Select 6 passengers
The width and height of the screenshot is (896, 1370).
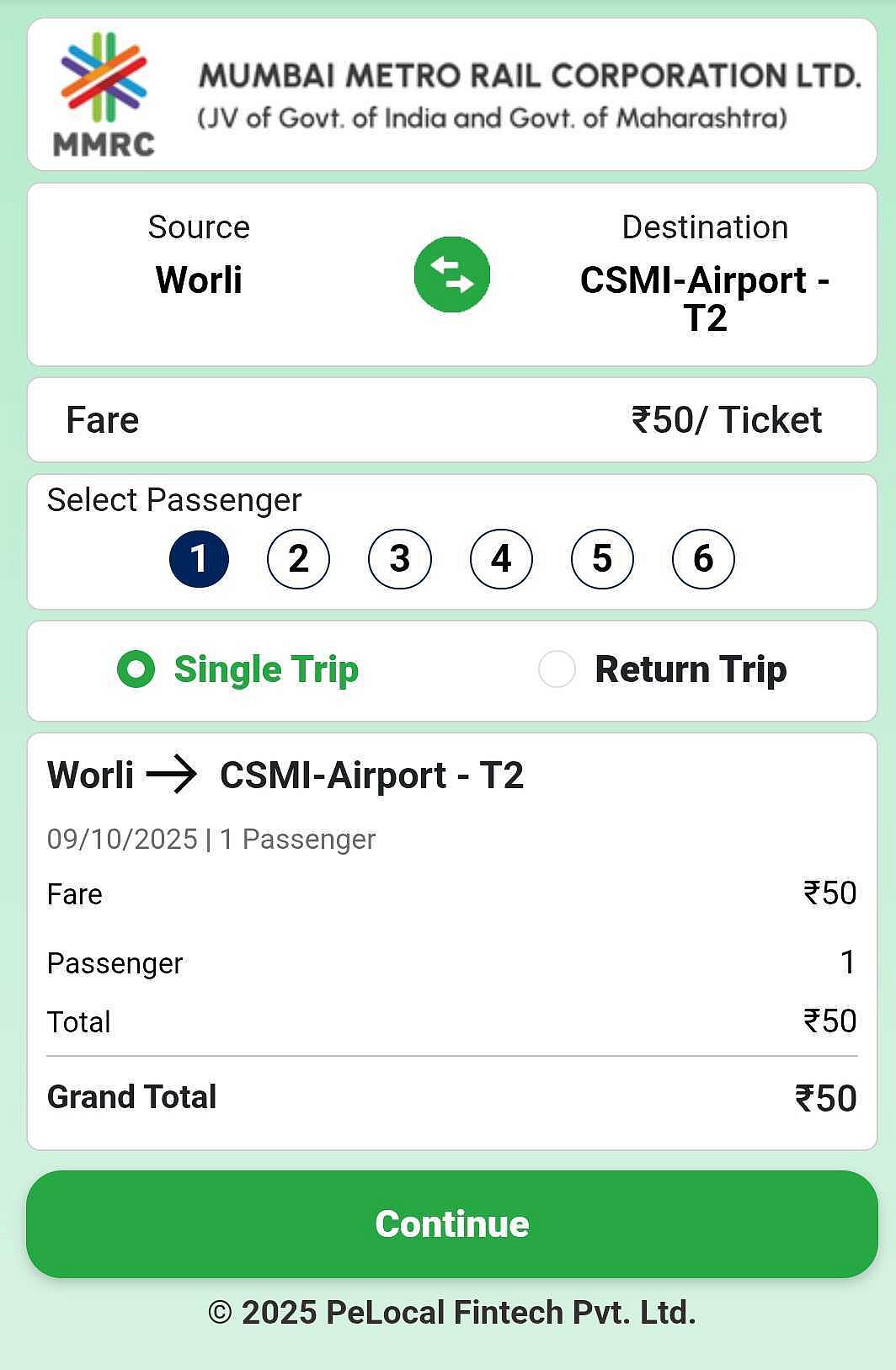tap(703, 558)
